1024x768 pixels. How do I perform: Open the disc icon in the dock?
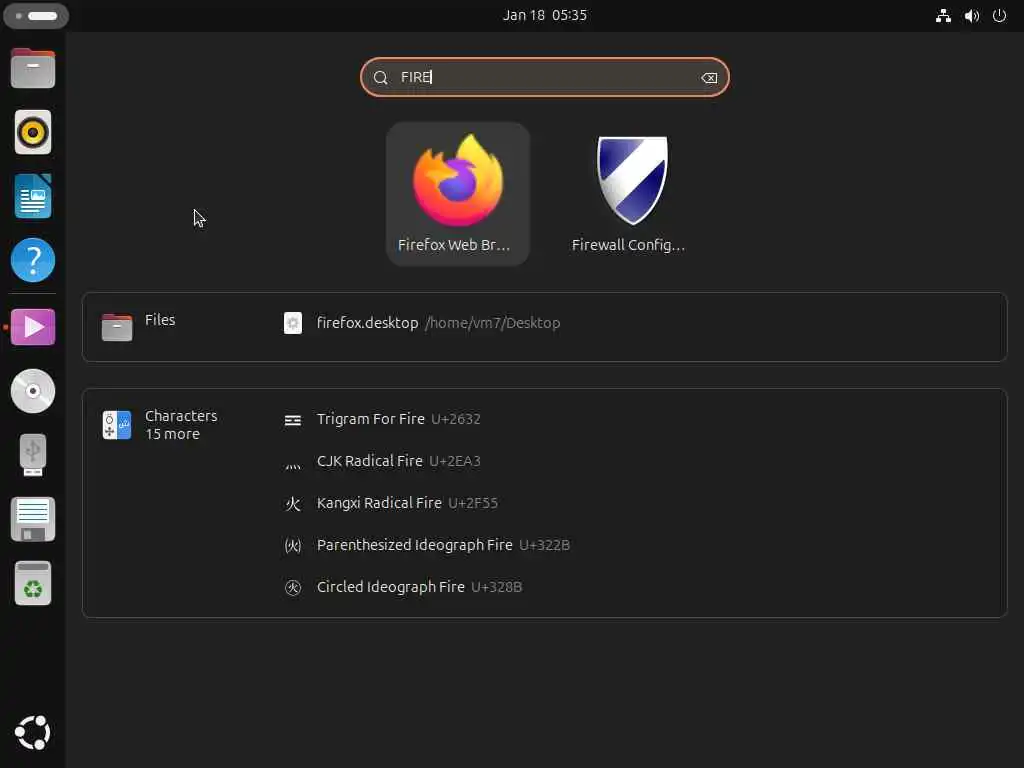pos(33,391)
